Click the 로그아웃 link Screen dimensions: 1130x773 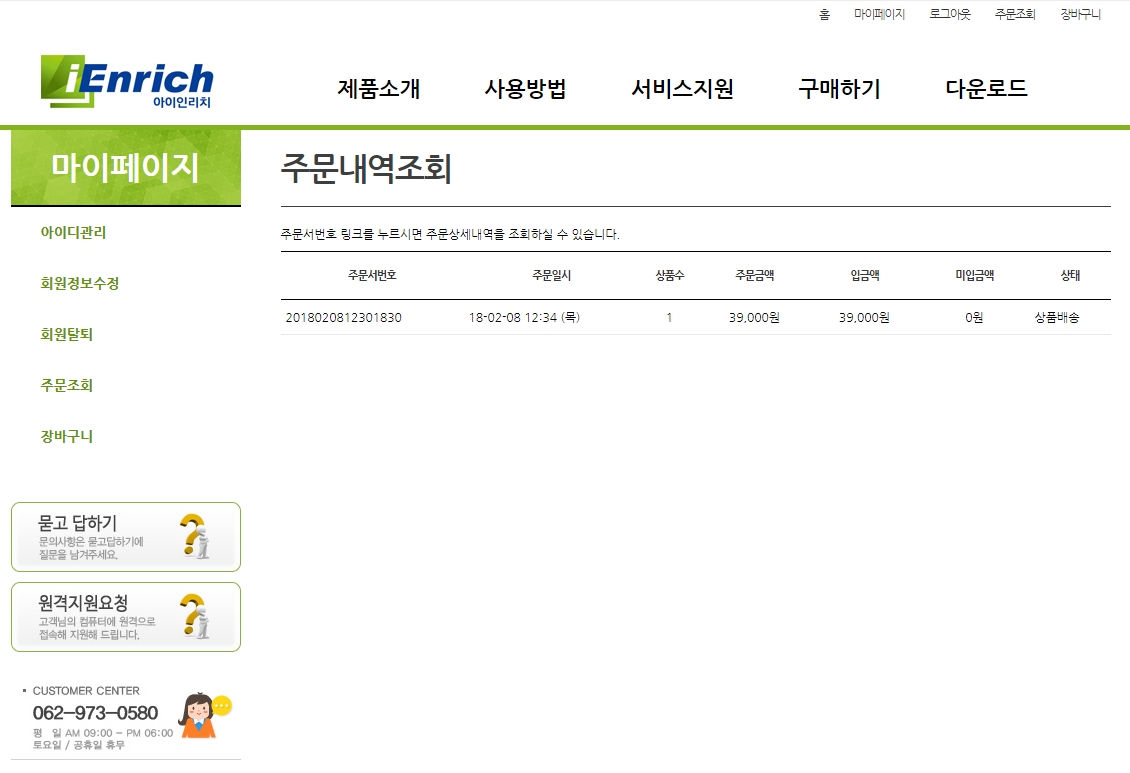tap(950, 15)
